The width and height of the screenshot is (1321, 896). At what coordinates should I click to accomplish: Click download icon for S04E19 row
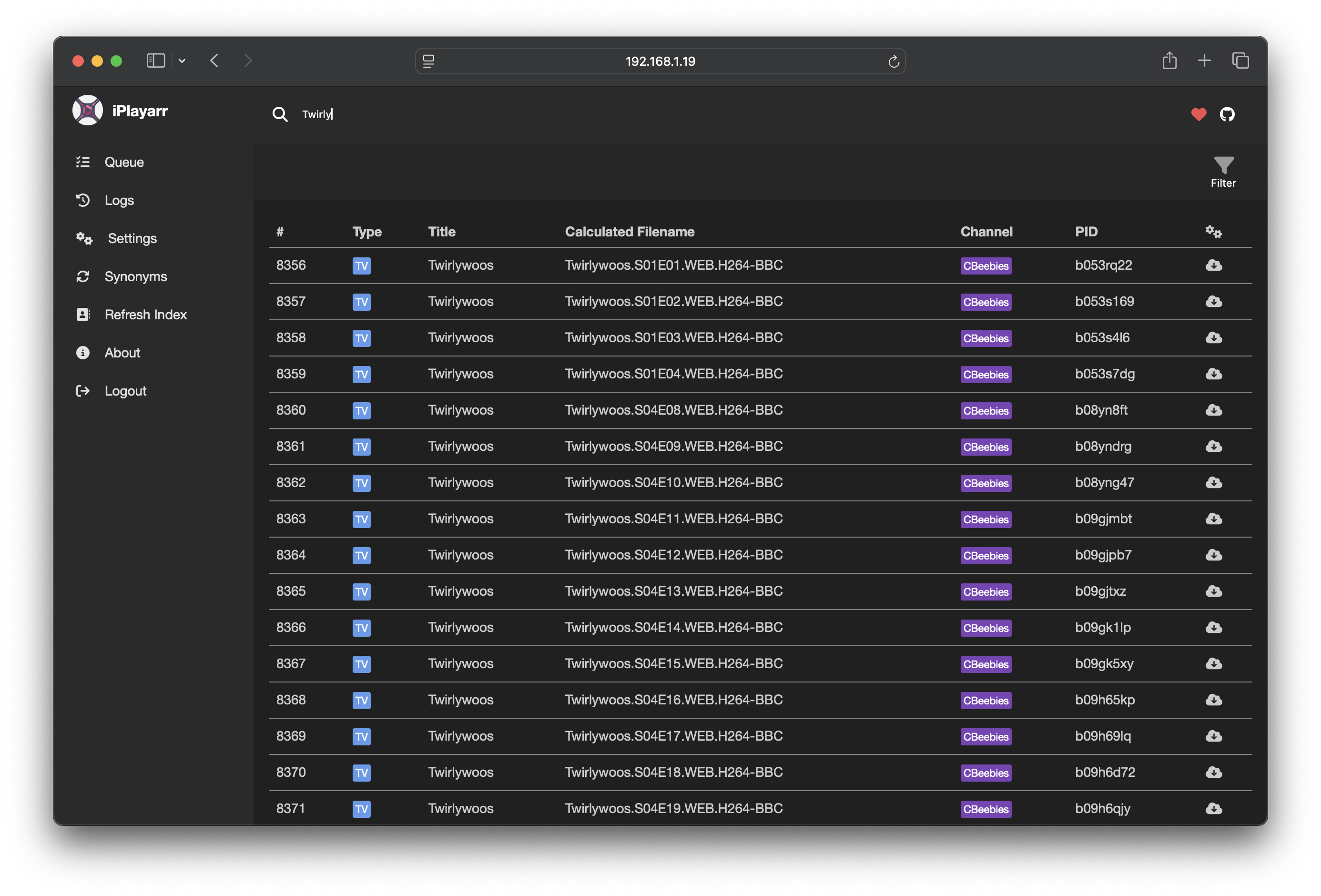click(1214, 808)
